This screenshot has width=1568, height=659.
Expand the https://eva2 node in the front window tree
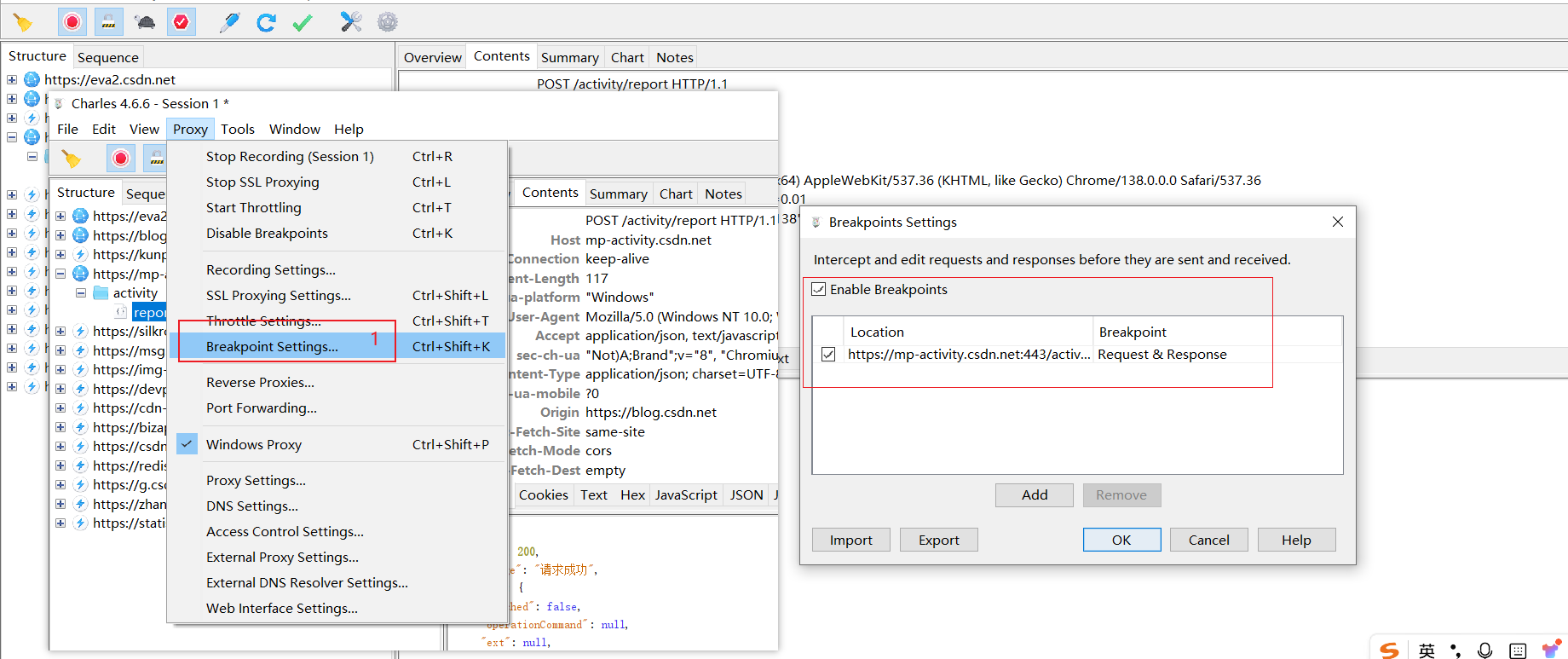click(61, 216)
